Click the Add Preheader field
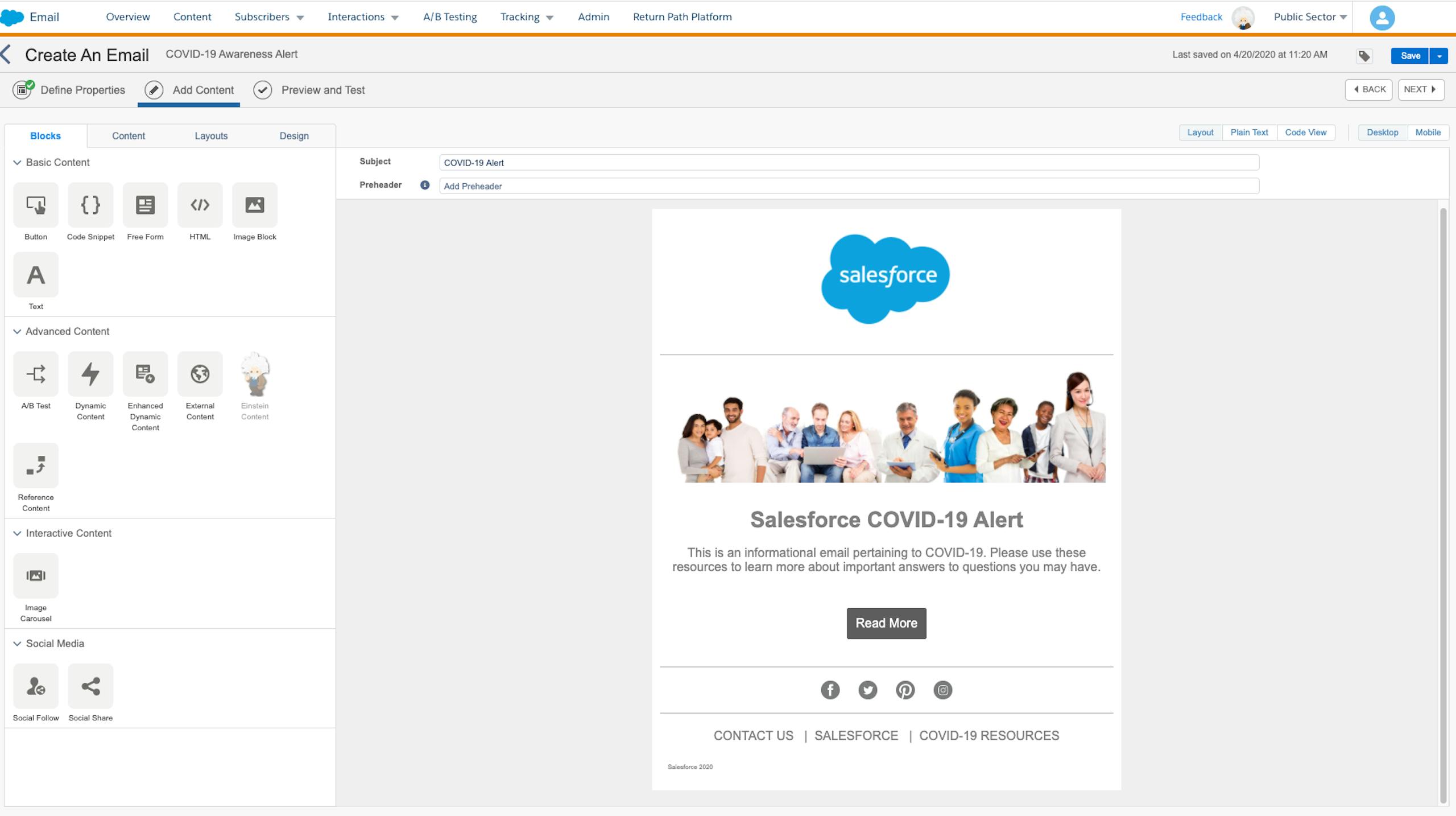 pyautogui.click(x=849, y=186)
